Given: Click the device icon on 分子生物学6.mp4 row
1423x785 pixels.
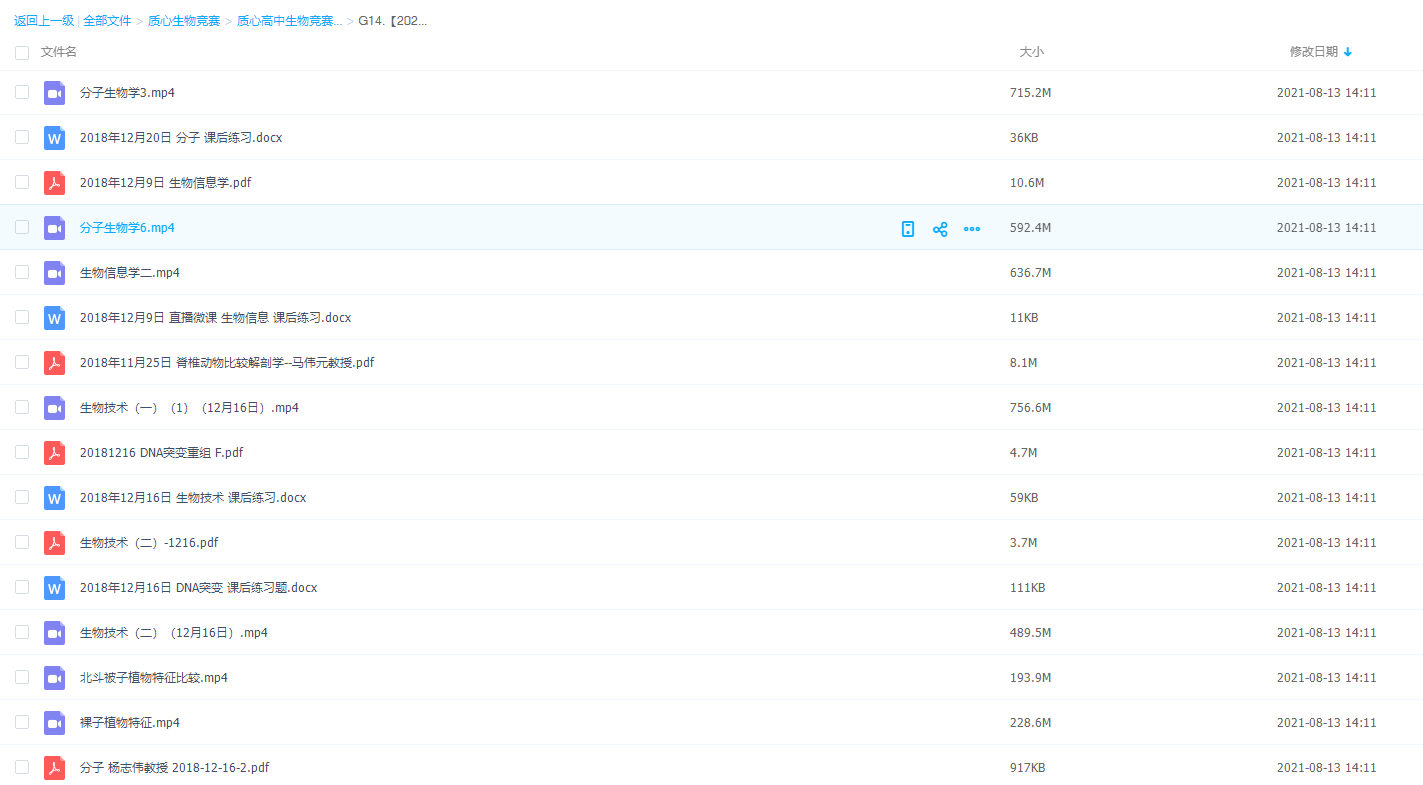Looking at the screenshot, I should [x=908, y=229].
